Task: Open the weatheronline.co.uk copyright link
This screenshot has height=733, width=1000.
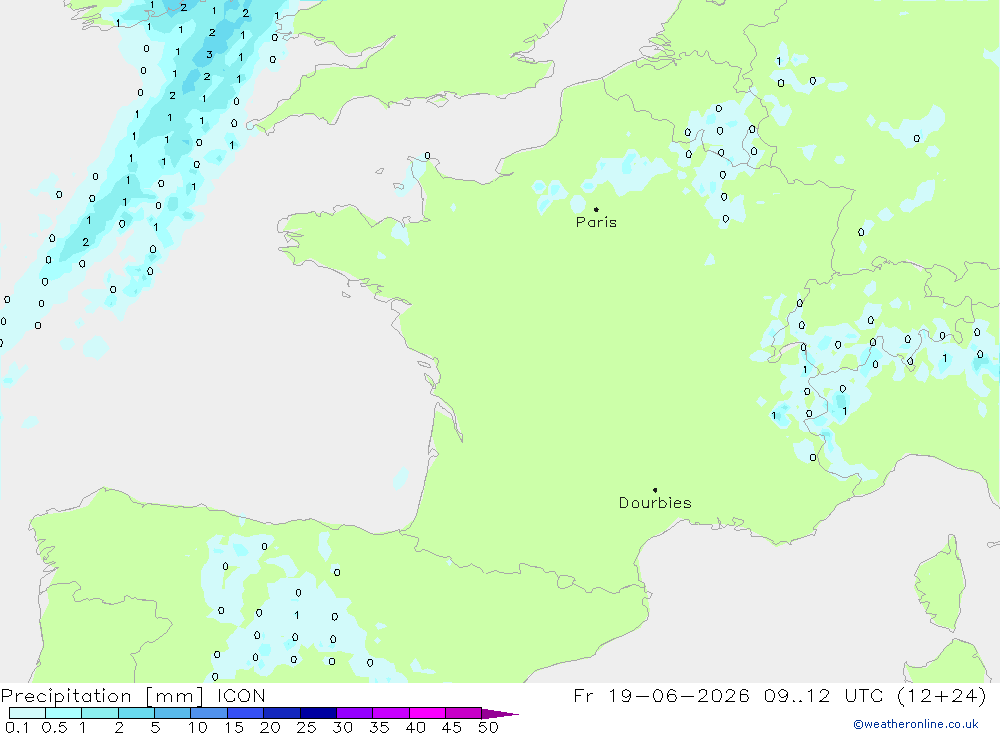Action: 916,724
